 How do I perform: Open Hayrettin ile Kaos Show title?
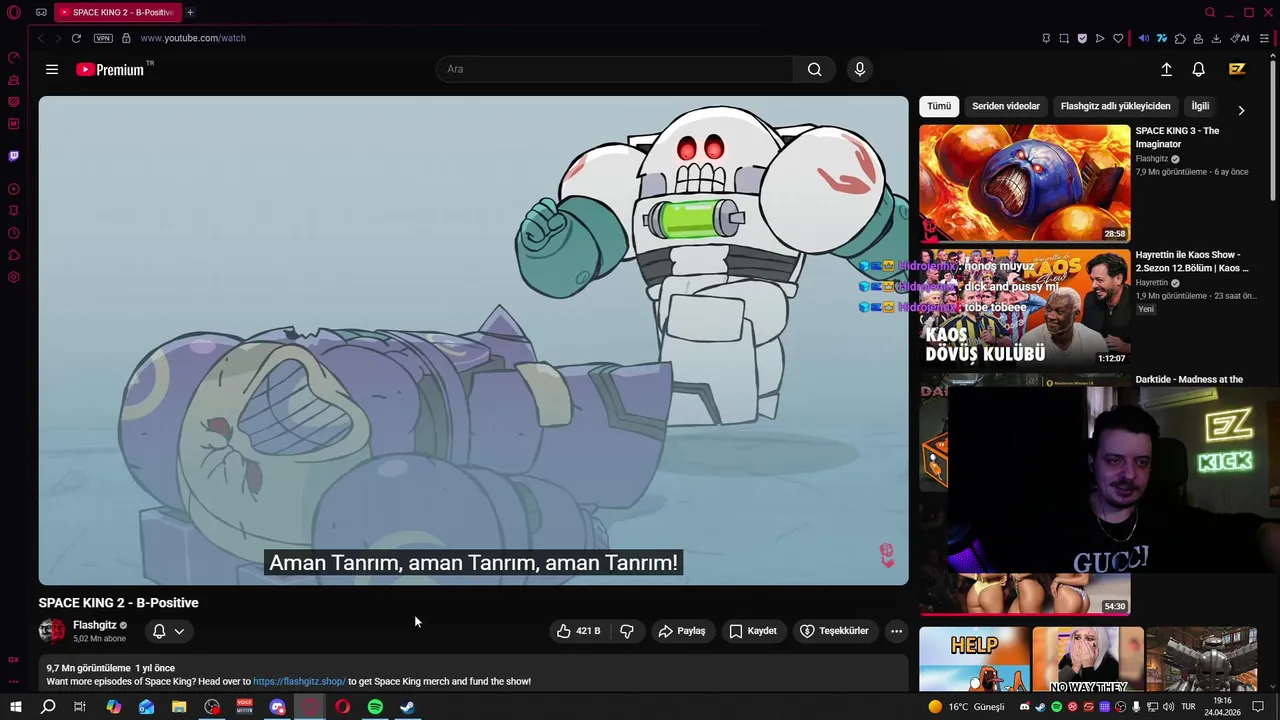tap(1192, 261)
